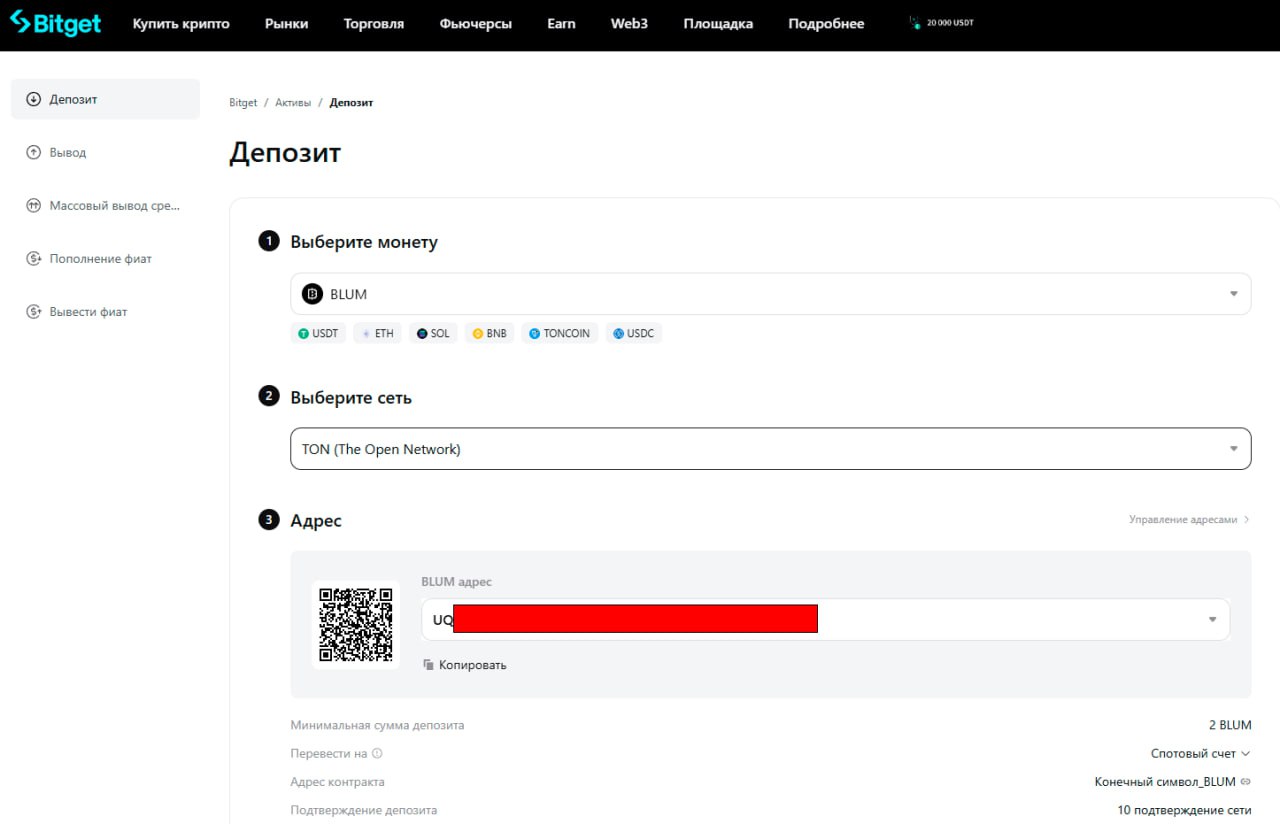Choose the USDC quick coin chip
Viewport: 1280px width, 824px height.
coord(634,333)
